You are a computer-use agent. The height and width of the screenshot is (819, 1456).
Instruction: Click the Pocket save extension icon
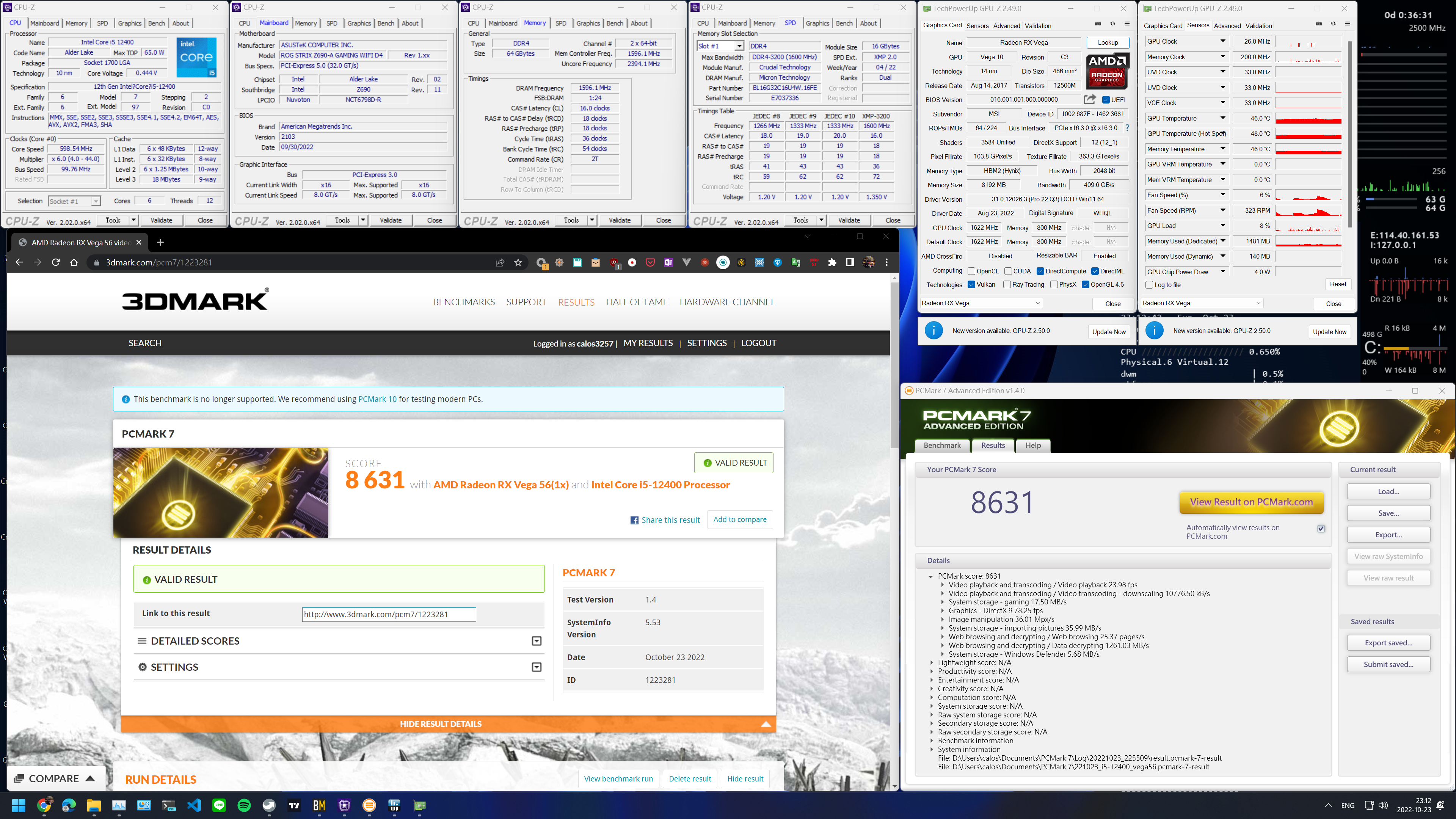click(x=650, y=262)
